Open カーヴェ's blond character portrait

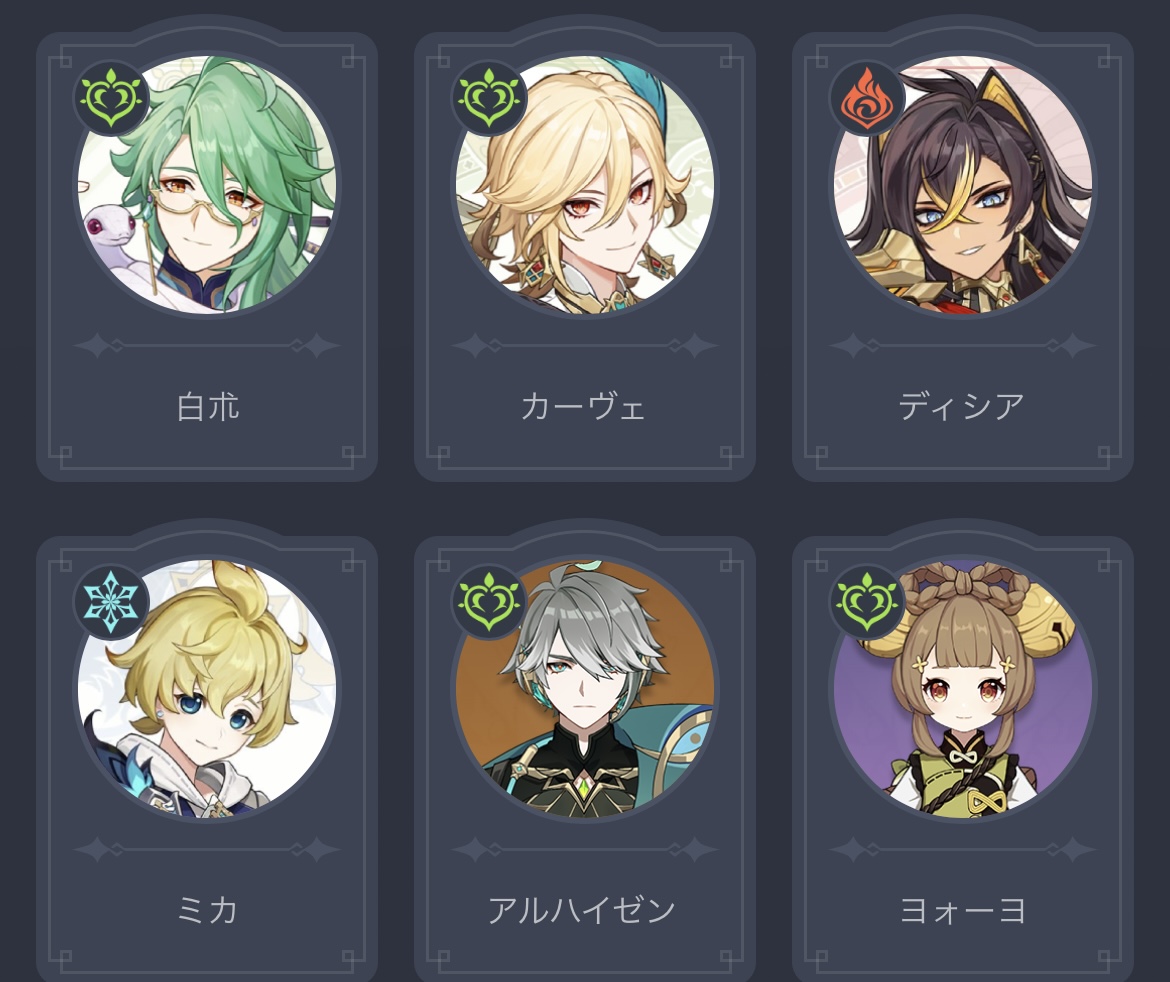coord(584,184)
